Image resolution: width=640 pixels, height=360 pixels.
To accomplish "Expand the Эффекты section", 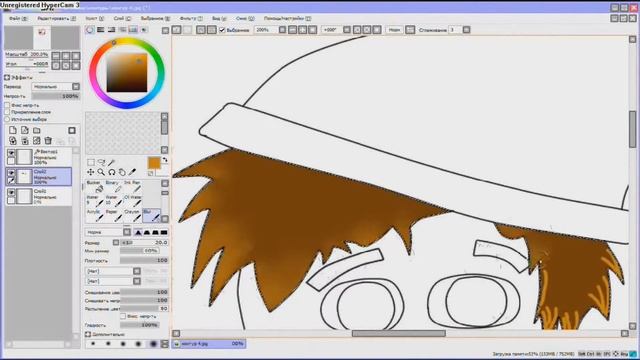I will [x=7, y=77].
